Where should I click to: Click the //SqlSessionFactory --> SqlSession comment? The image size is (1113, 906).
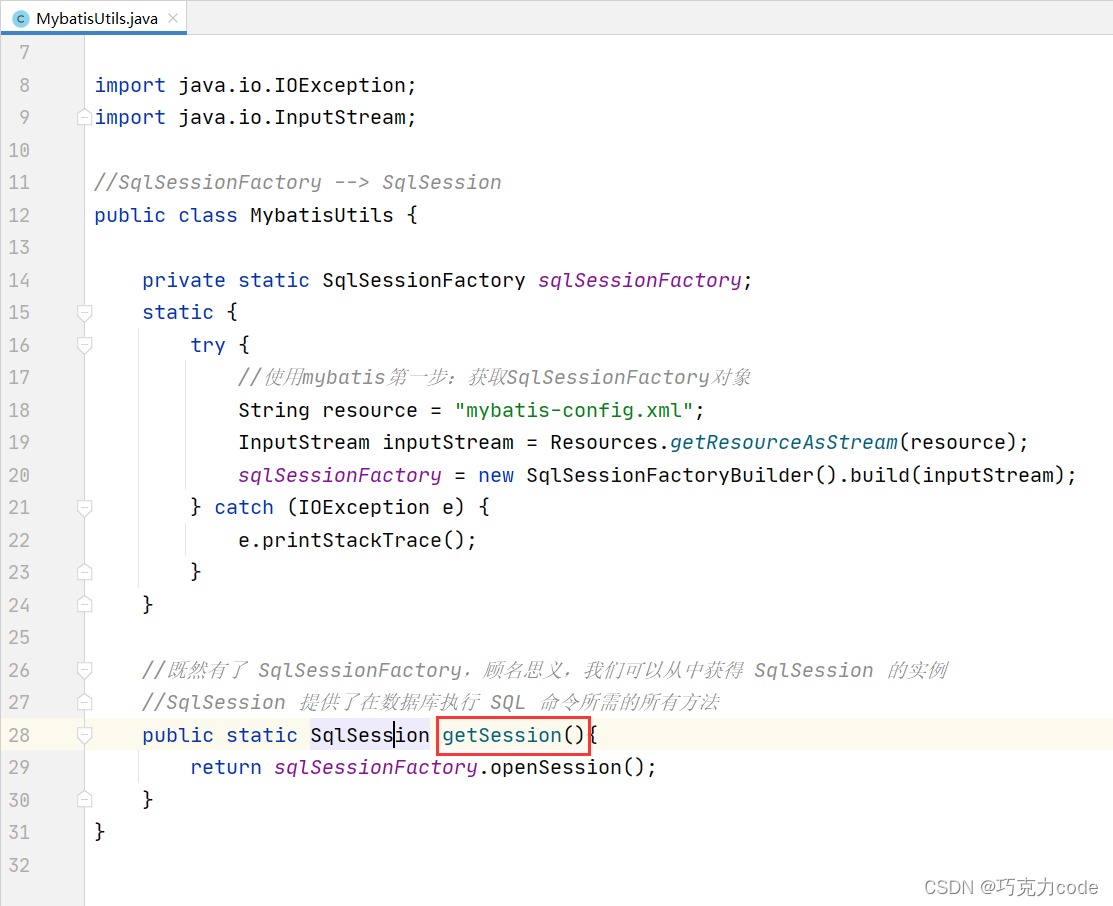coord(298,182)
